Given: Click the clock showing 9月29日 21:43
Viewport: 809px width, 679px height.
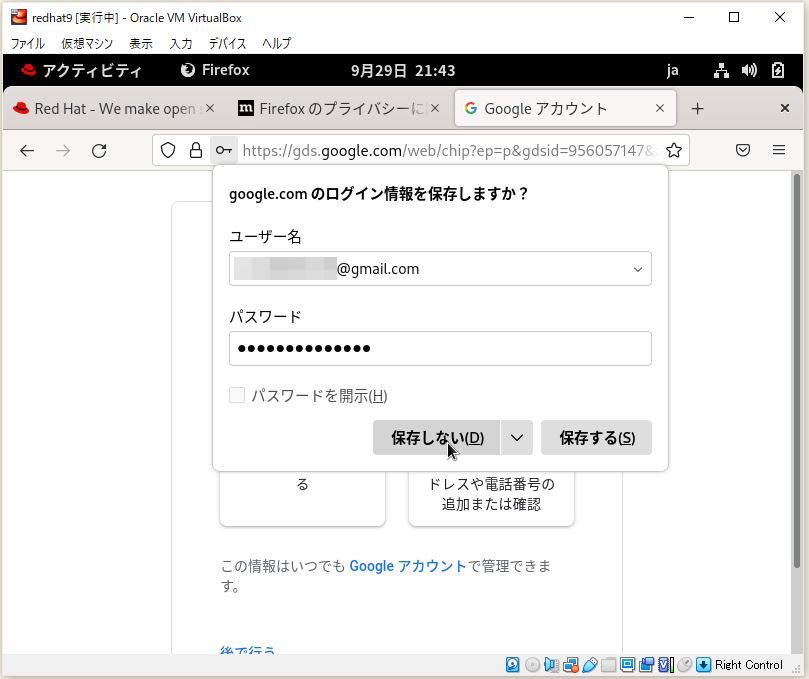Looking at the screenshot, I should point(403,70).
